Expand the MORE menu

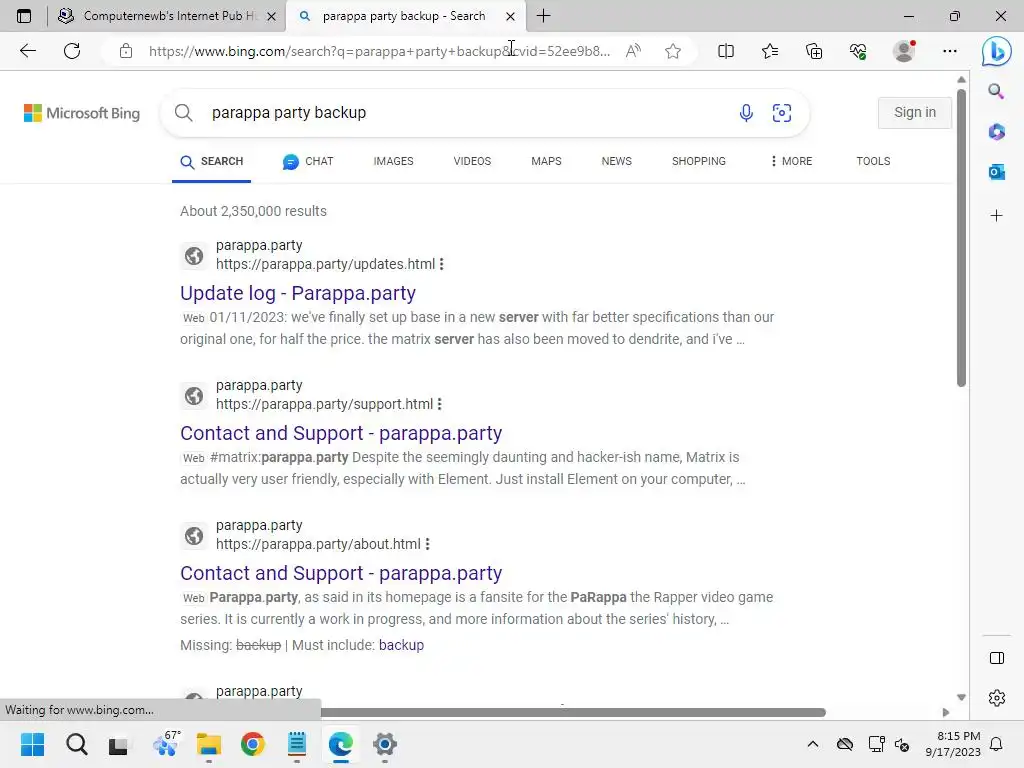(x=791, y=161)
